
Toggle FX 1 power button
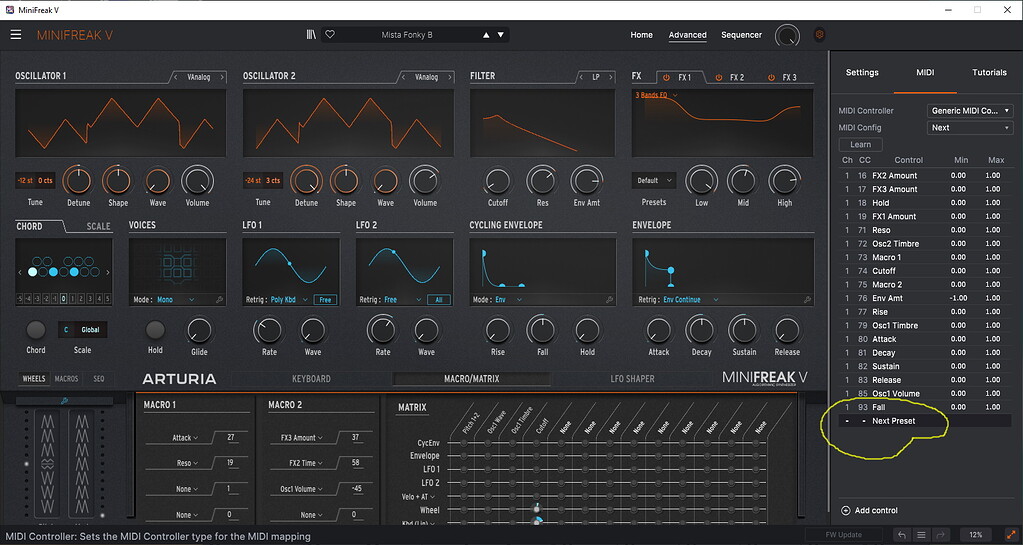tap(666, 77)
